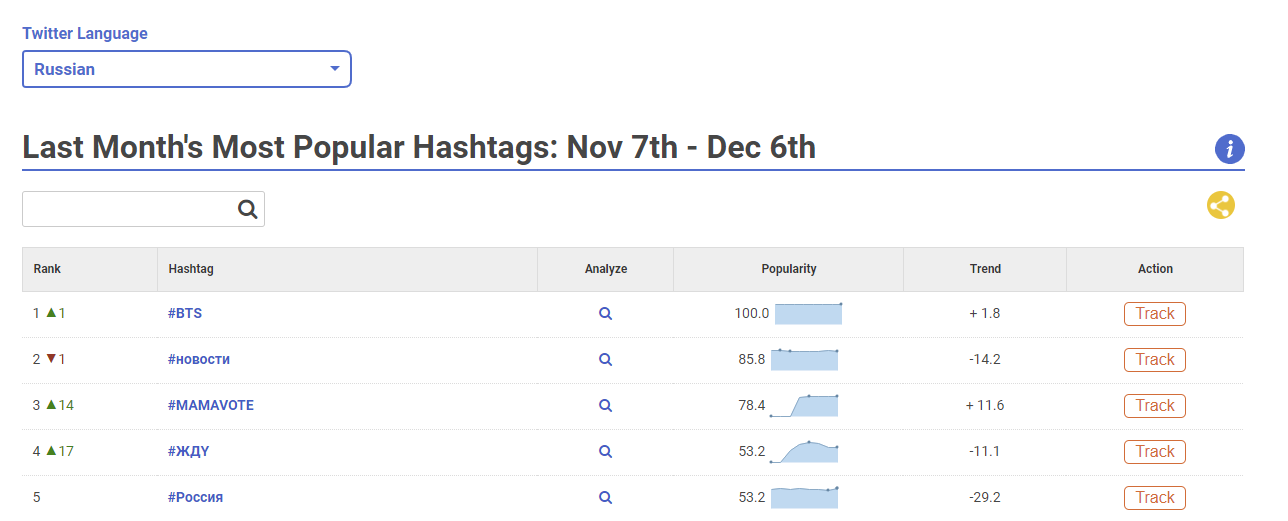Click analyze icon for #новости
Screen dimensions: 1288x521
pyautogui.click(x=605, y=360)
